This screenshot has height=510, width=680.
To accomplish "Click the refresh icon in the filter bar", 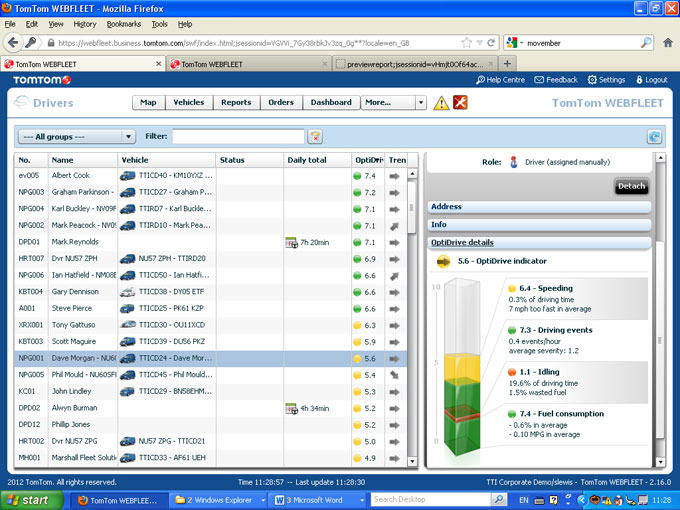I will point(654,137).
